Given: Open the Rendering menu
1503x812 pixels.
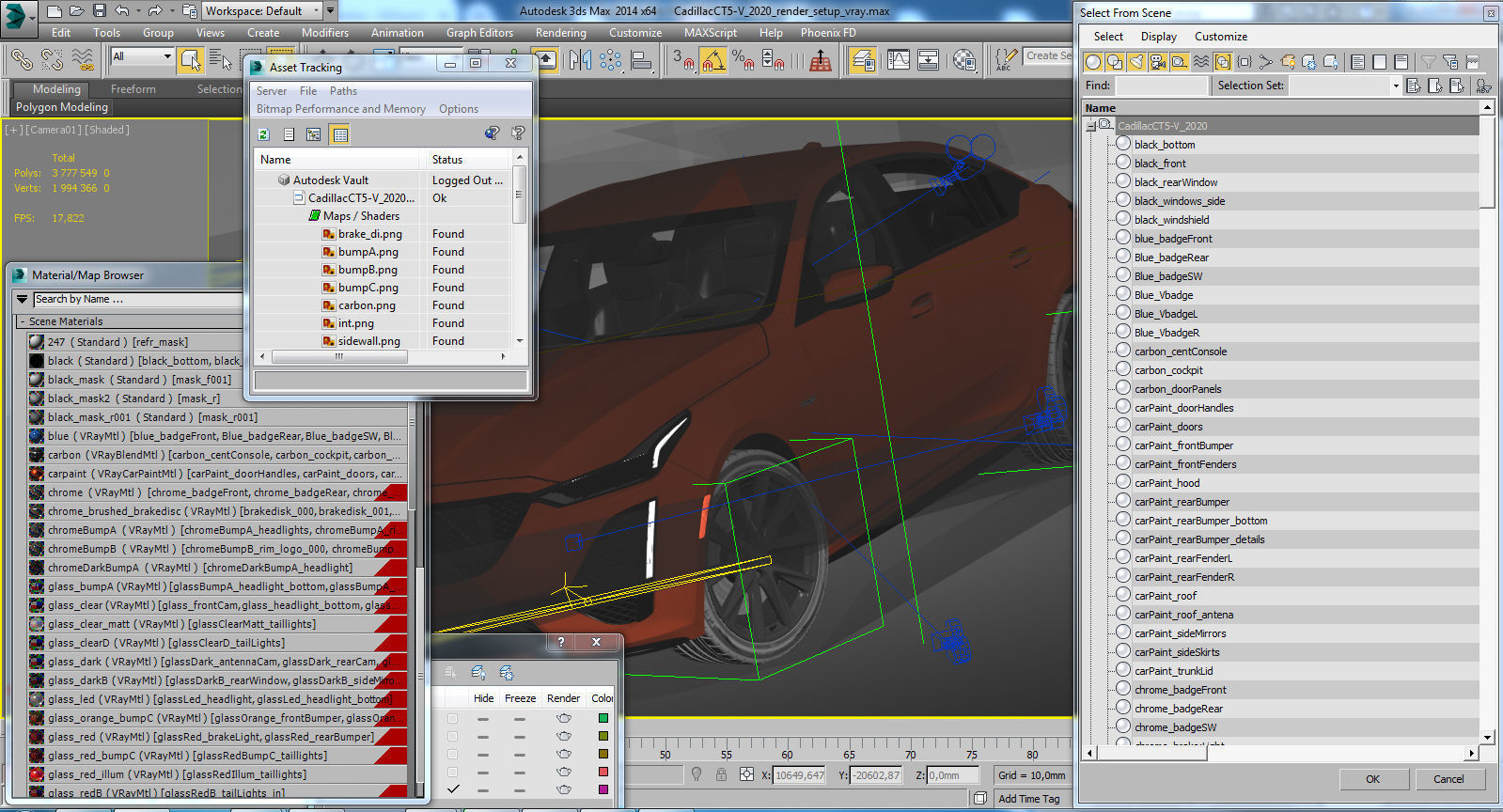Looking at the screenshot, I should (x=560, y=33).
